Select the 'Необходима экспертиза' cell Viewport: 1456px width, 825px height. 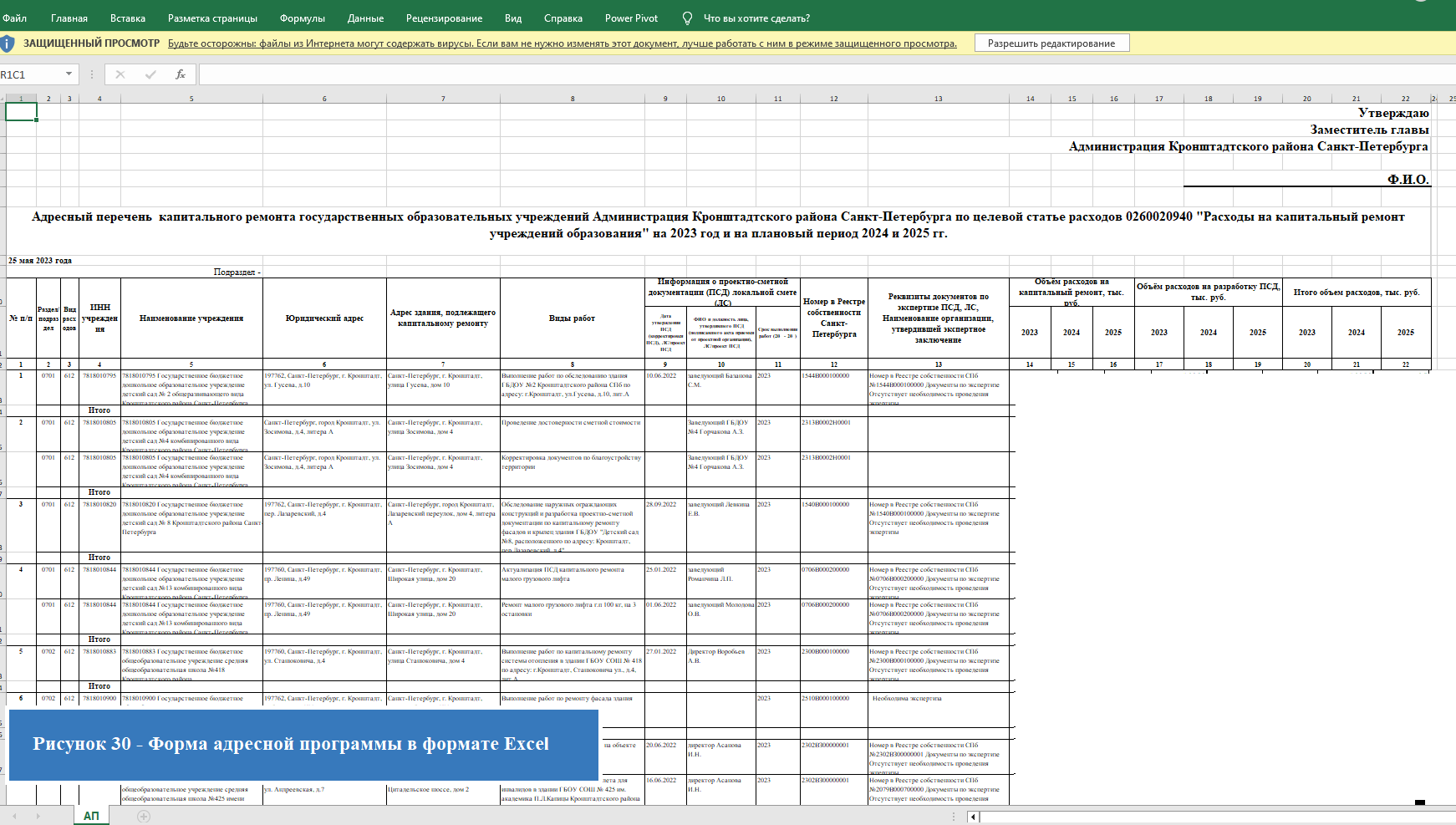coord(939,710)
